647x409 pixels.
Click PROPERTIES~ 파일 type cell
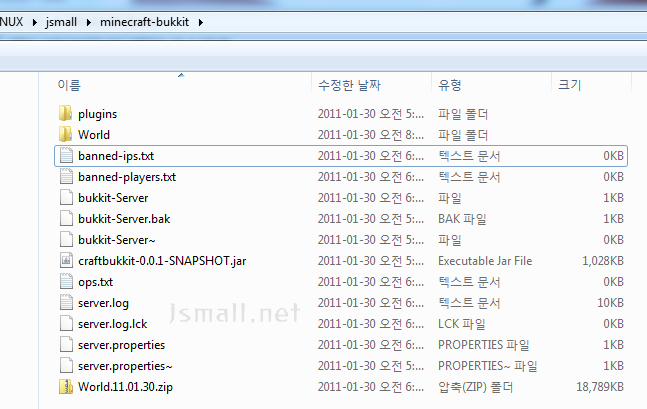coord(488,366)
